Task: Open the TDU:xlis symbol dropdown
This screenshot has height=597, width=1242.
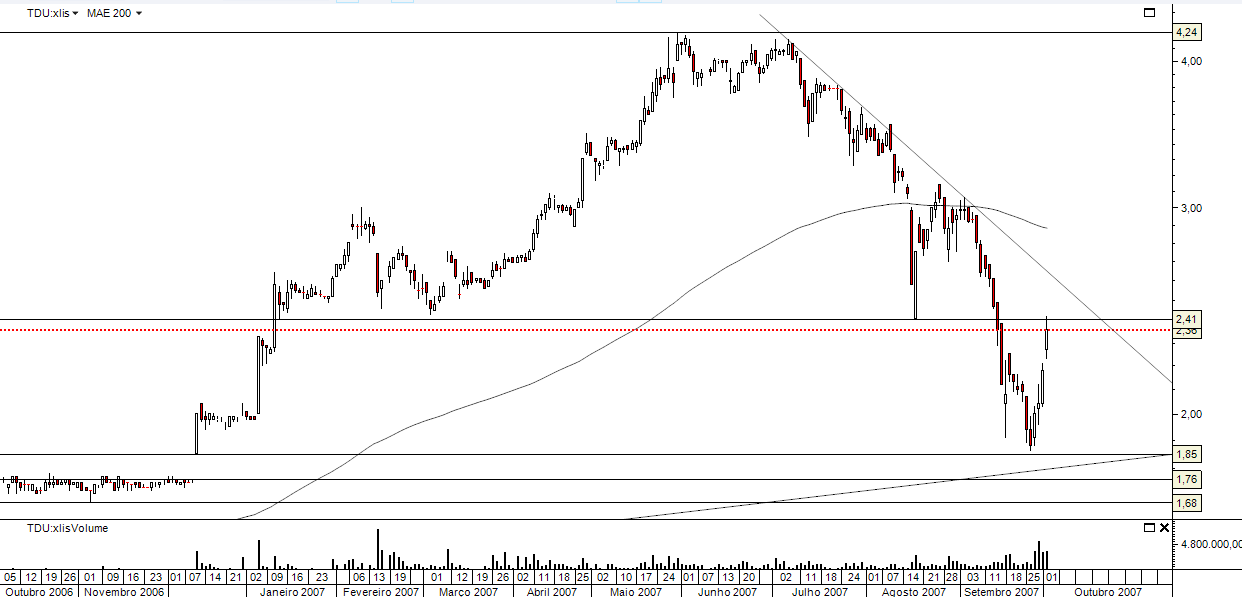Action: (x=54, y=13)
